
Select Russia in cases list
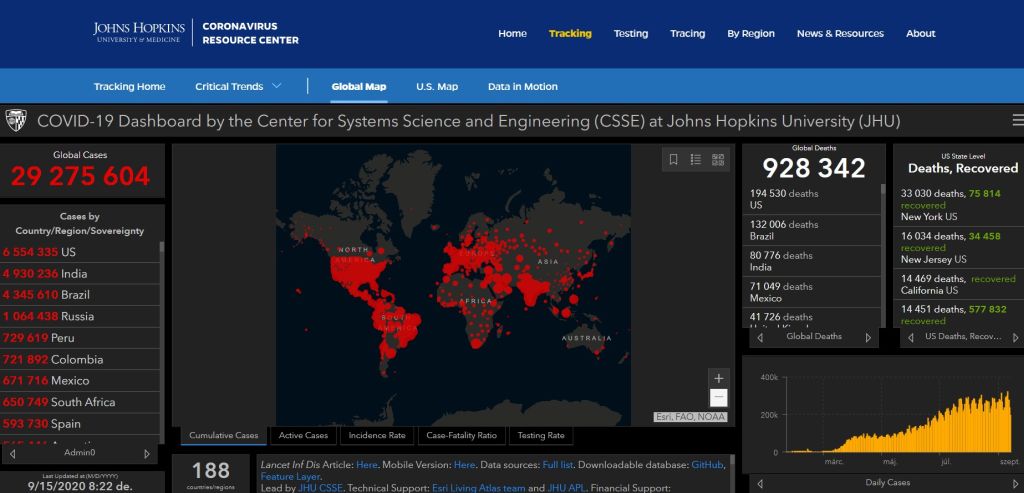(x=80, y=316)
